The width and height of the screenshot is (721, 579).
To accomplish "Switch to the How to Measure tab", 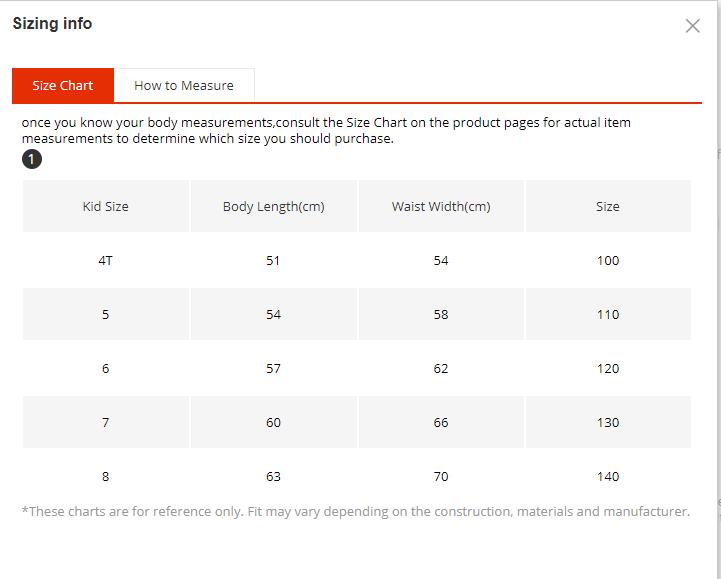I will [x=184, y=85].
